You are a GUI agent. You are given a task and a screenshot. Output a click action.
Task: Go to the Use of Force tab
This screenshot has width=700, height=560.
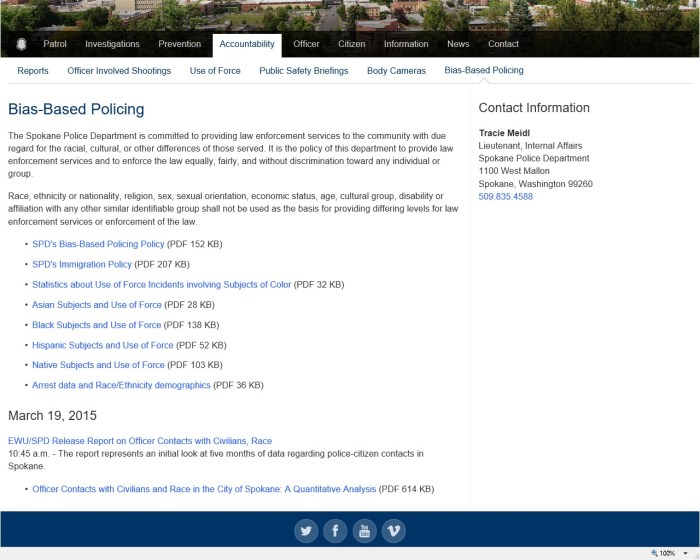click(215, 71)
